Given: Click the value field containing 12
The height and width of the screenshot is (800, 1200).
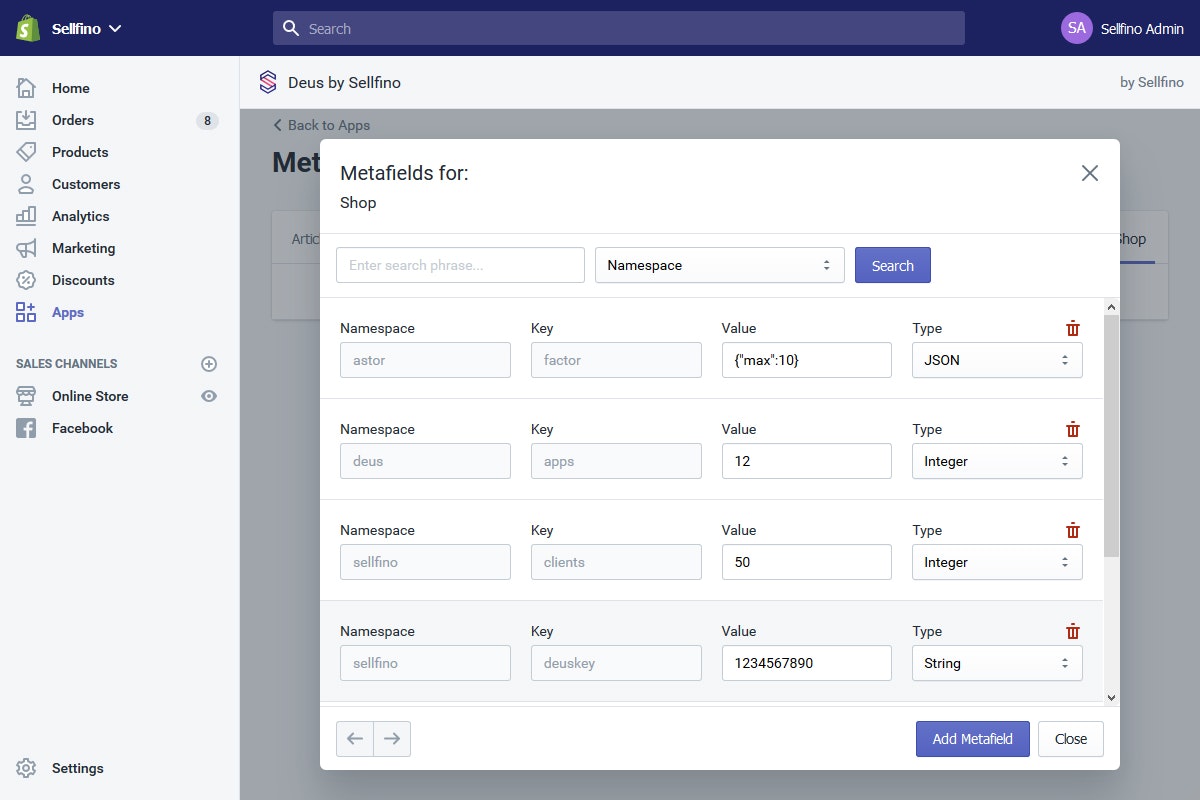Looking at the screenshot, I should click(x=806, y=461).
